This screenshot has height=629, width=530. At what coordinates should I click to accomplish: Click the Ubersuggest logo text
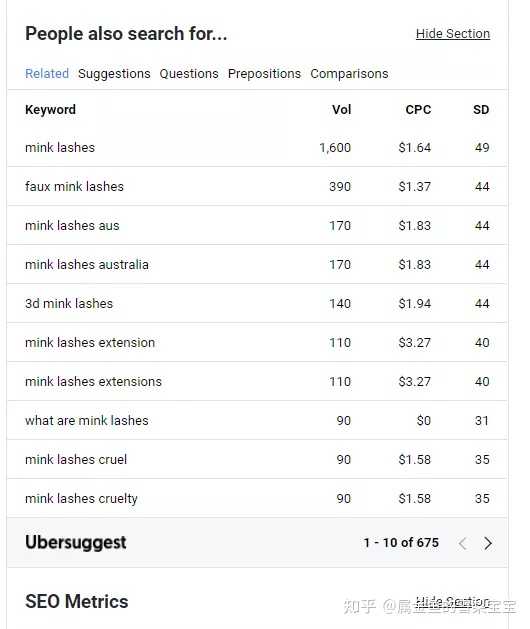75,543
